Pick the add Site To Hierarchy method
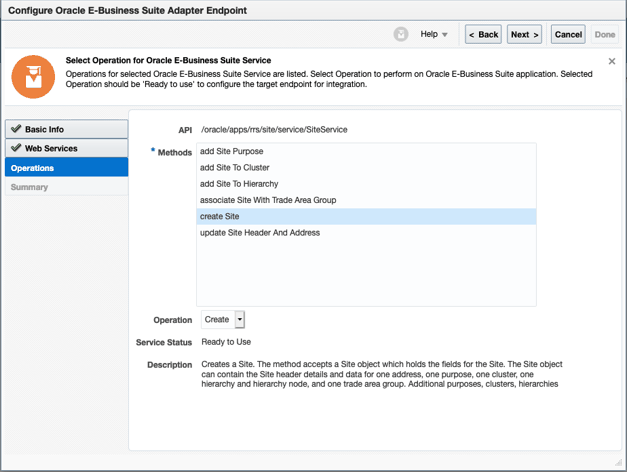The width and height of the screenshot is (627, 472). (x=239, y=184)
